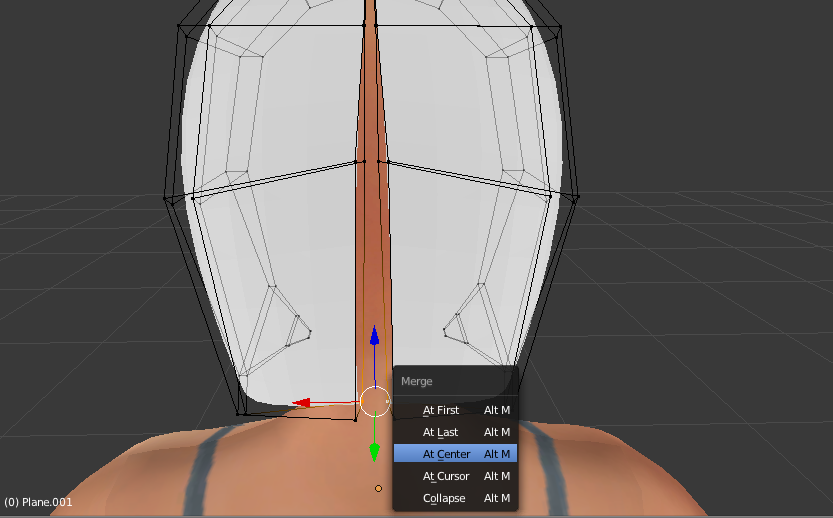Choose At First in Merge menu
The height and width of the screenshot is (518, 833).
click(x=455, y=410)
